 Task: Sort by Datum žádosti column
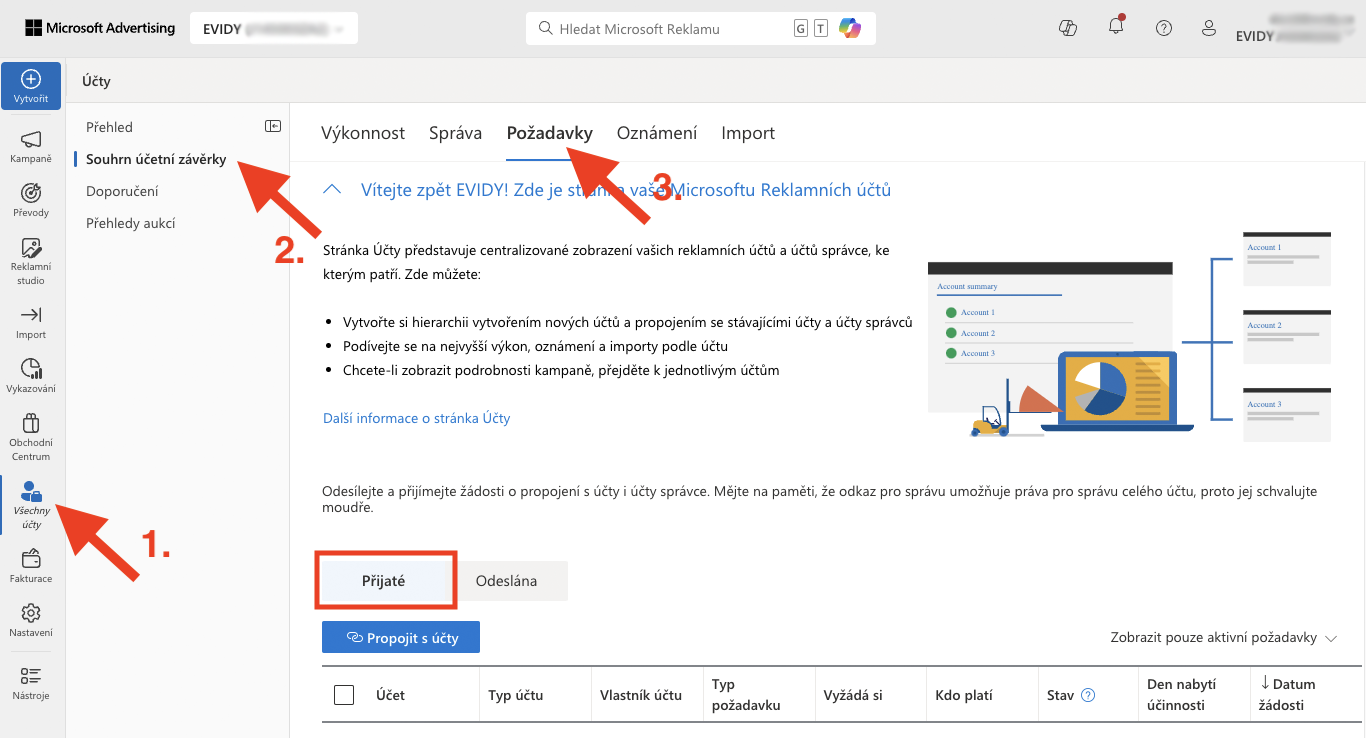click(1288, 695)
